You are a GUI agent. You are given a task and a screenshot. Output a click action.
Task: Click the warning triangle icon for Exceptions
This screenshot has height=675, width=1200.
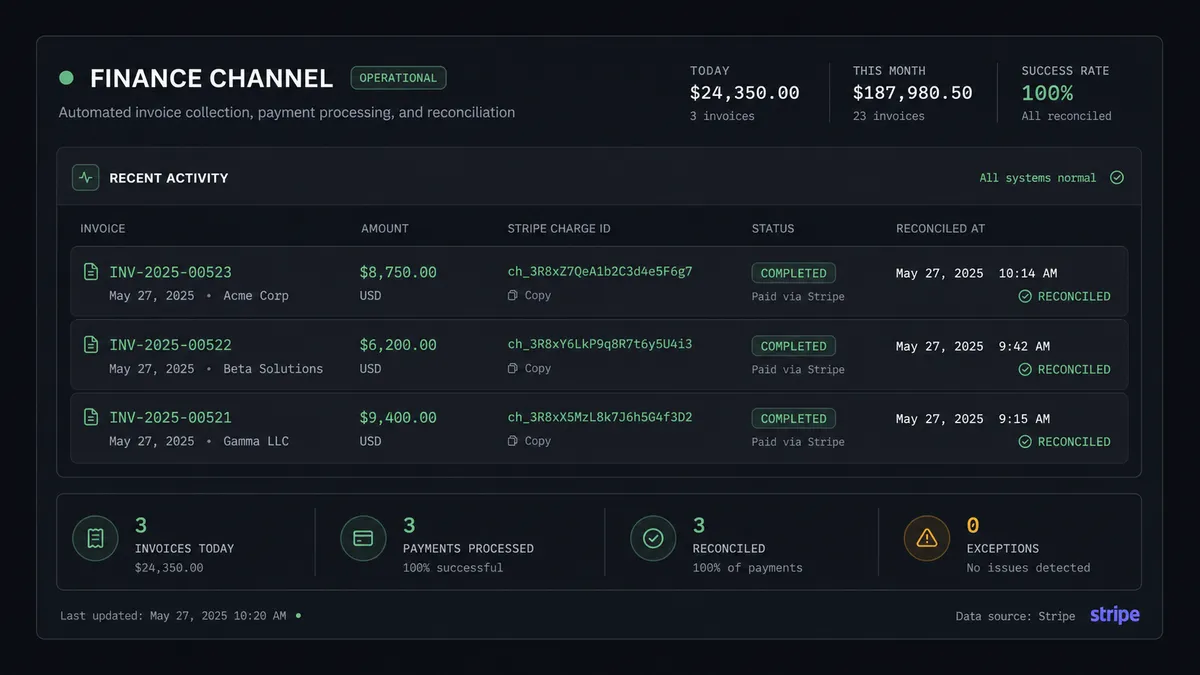[927, 539]
